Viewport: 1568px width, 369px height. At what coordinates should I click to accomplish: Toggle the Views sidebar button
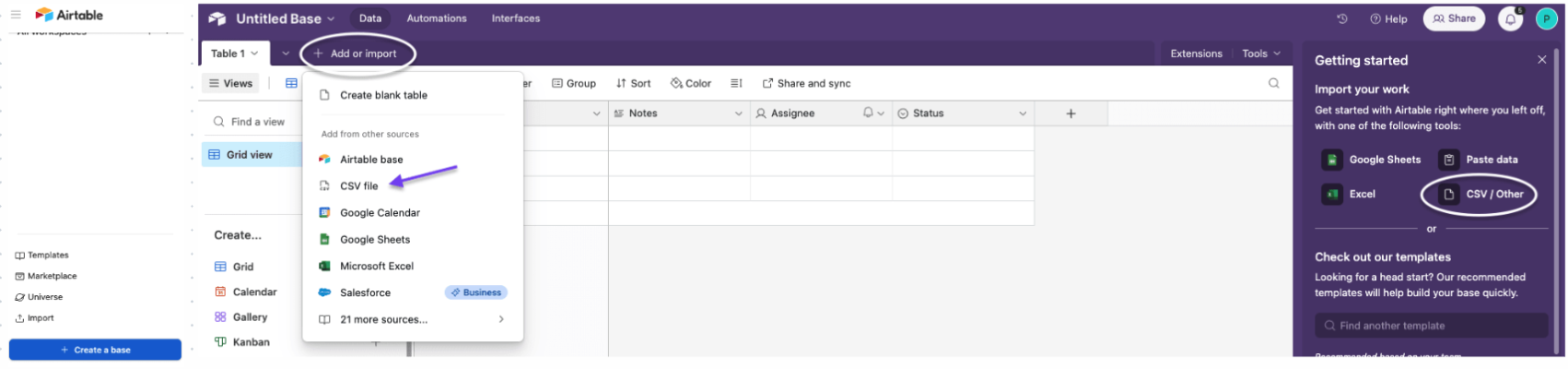click(x=230, y=83)
